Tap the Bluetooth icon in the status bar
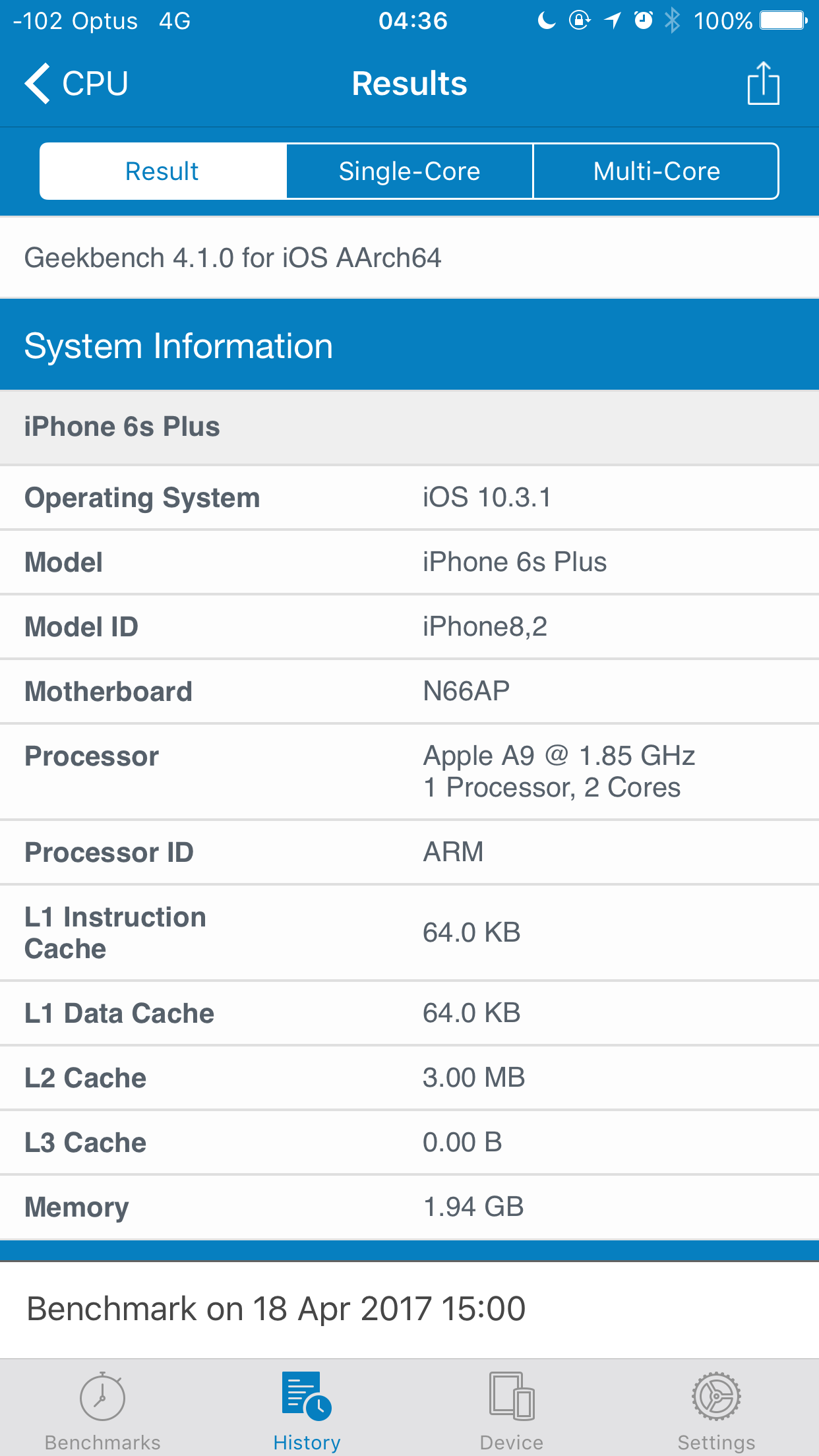 coord(672,21)
